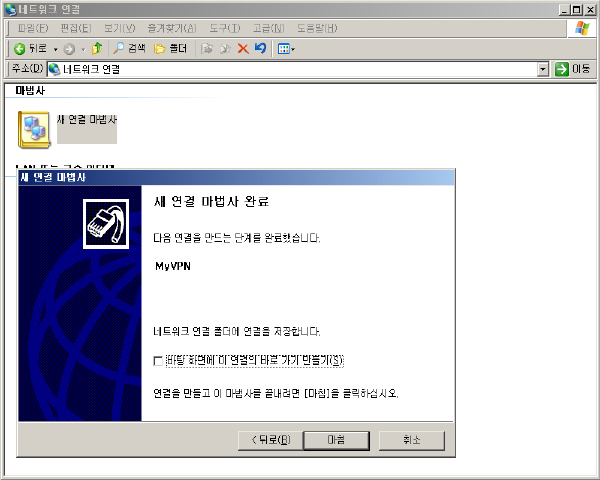The height and width of the screenshot is (480, 600).
Task: Click the Back (뒤로) toolbar icon
Action: [30, 49]
